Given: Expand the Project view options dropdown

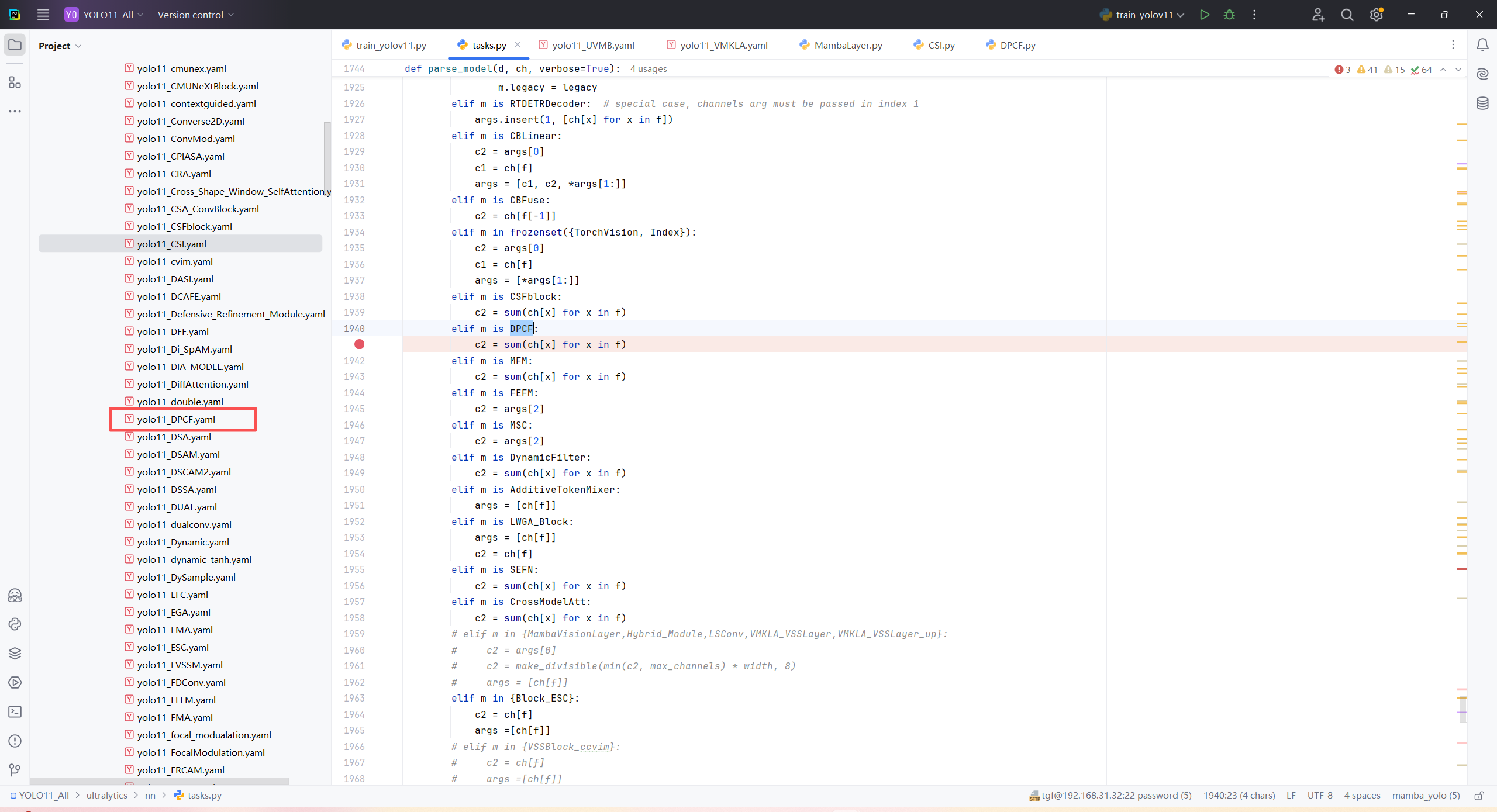Looking at the screenshot, I should click(78, 46).
